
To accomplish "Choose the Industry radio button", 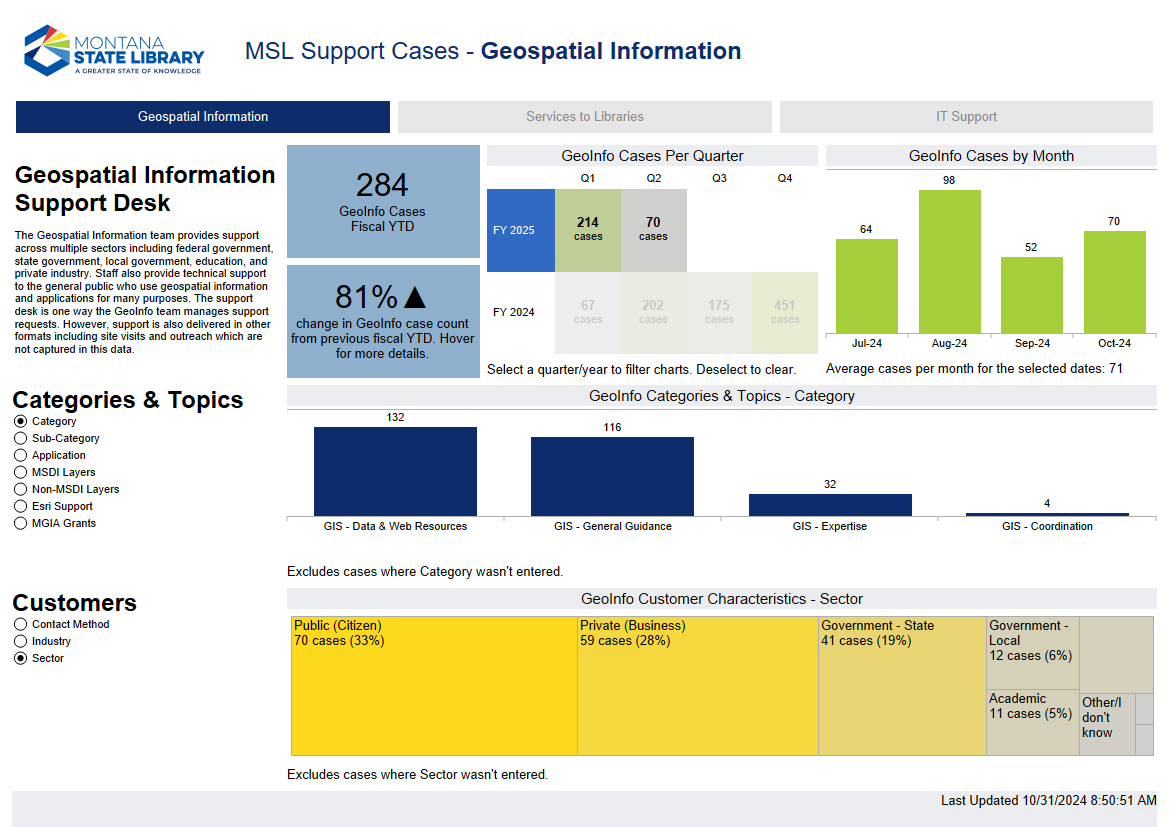I will click(20, 641).
